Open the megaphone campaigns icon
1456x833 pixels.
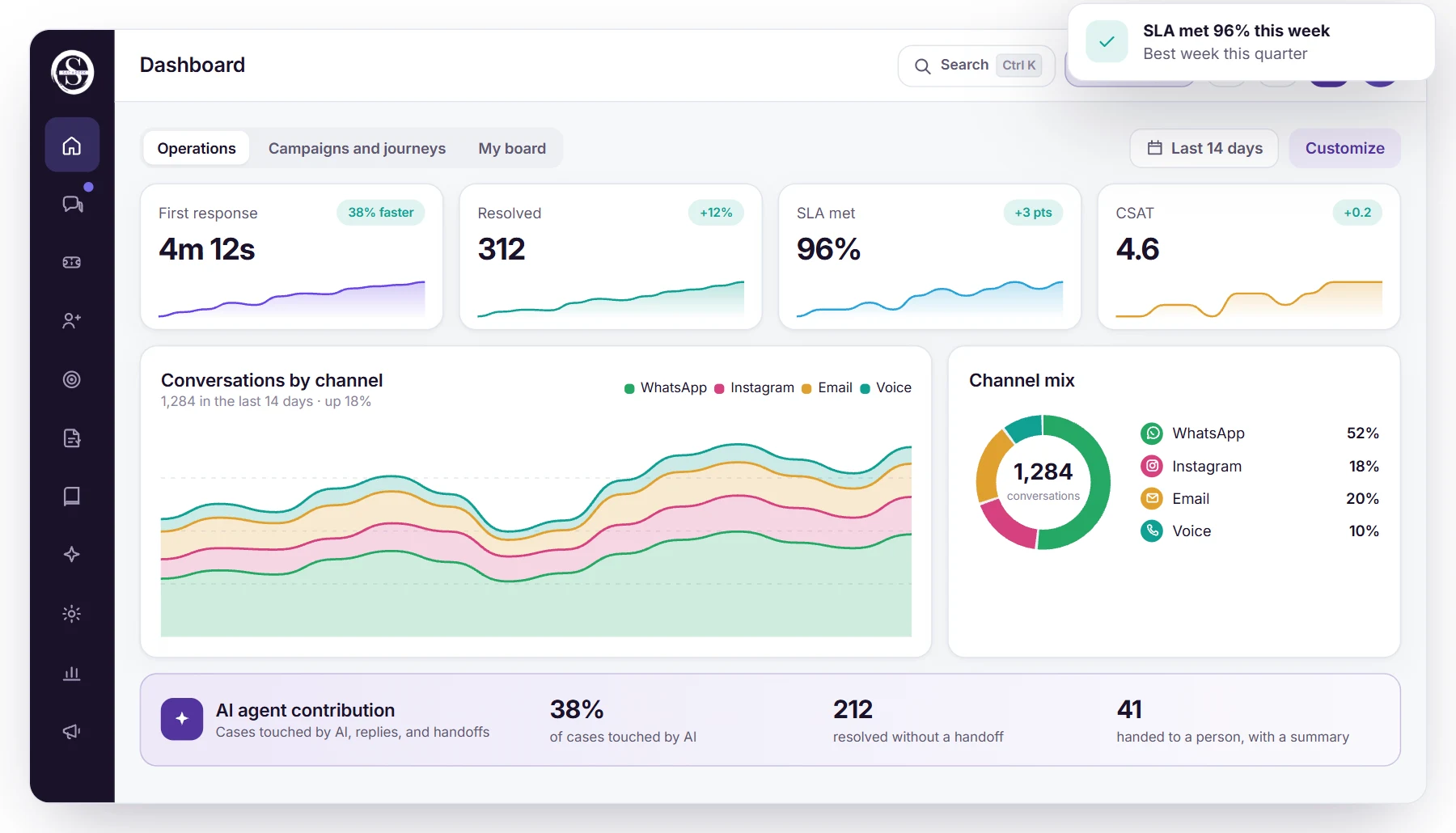click(x=72, y=731)
